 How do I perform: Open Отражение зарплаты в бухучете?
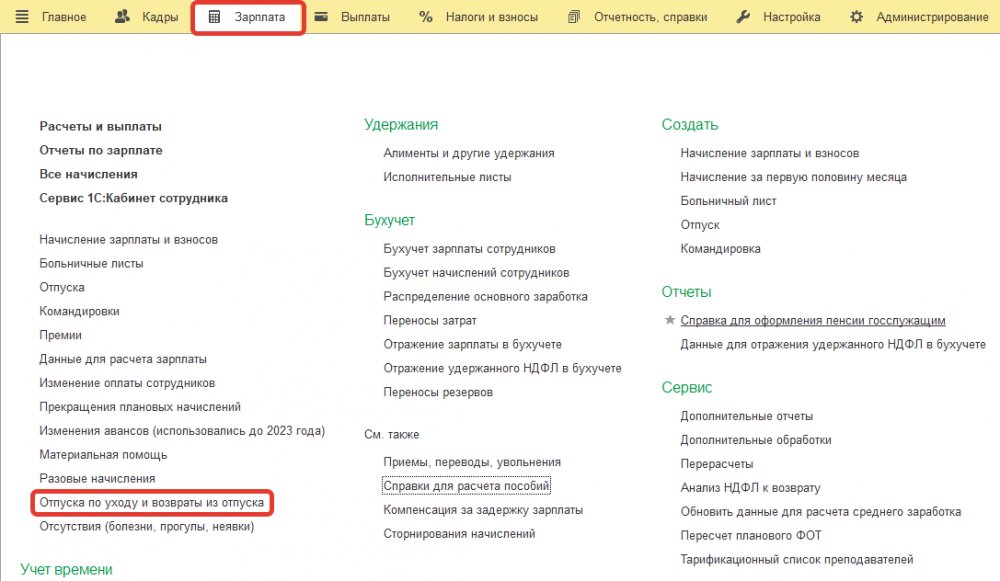click(x=472, y=344)
